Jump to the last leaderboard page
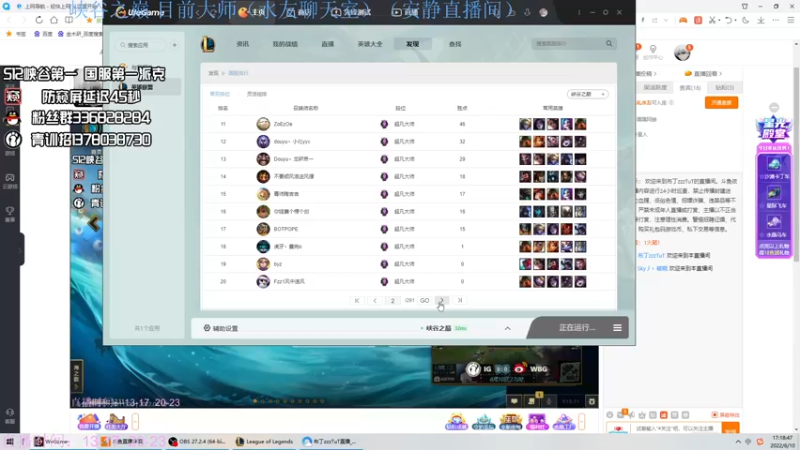800x450 pixels. pyautogui.click(x=460, y=301)
